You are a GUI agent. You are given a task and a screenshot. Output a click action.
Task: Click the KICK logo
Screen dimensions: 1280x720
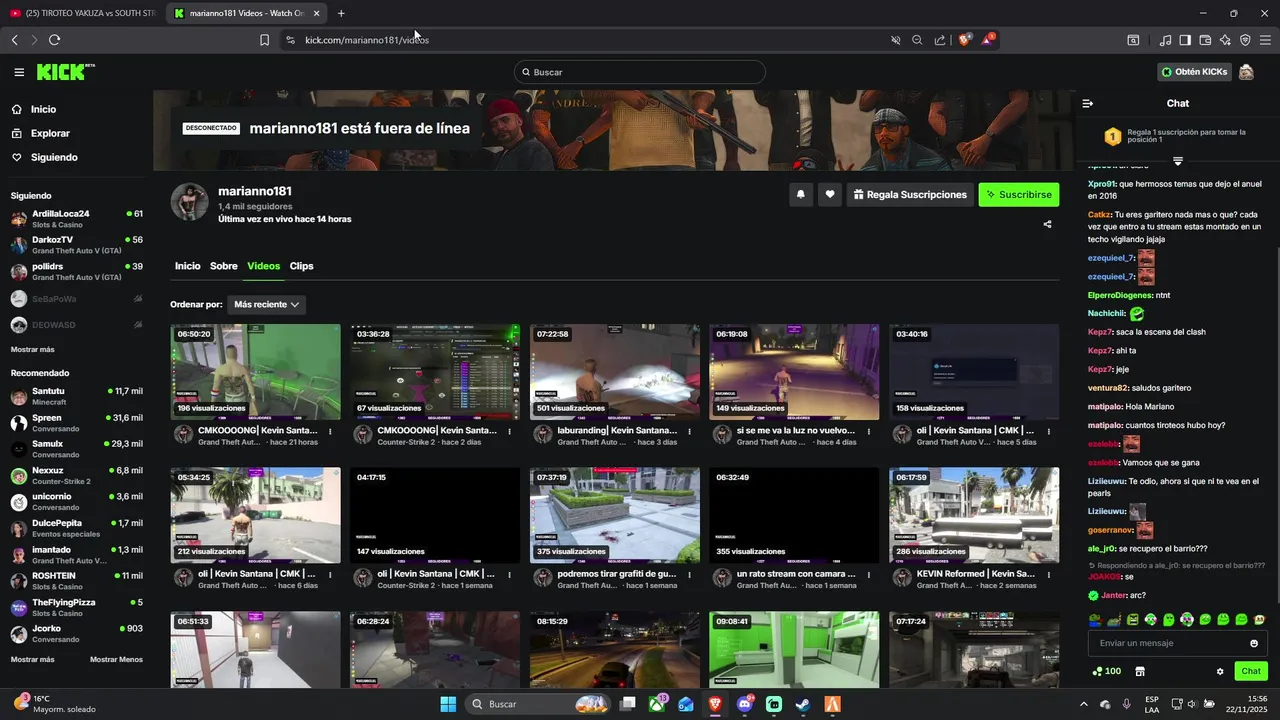click(x=65, y=72)
